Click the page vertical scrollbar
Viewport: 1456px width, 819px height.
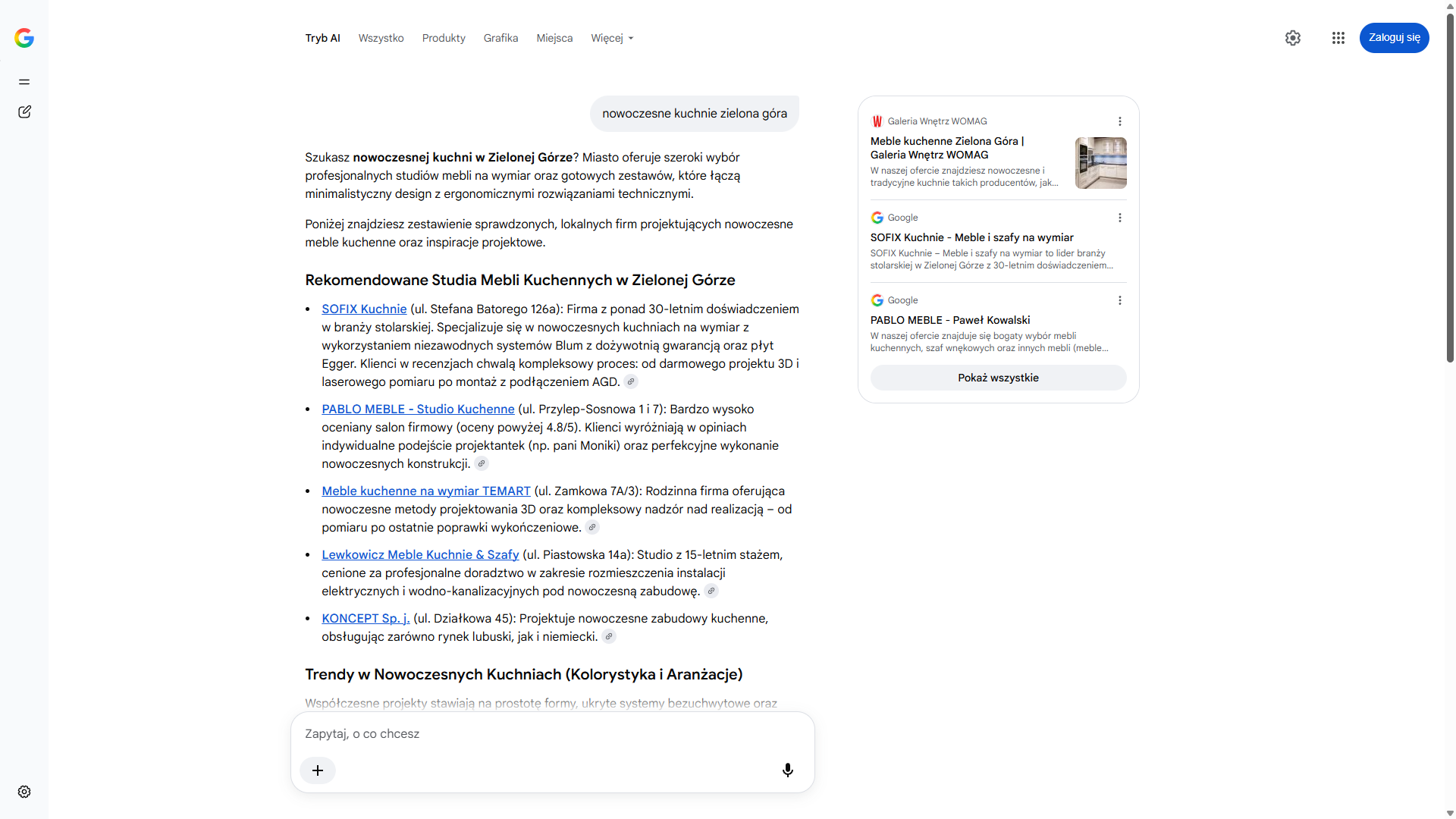point(1450,190)
